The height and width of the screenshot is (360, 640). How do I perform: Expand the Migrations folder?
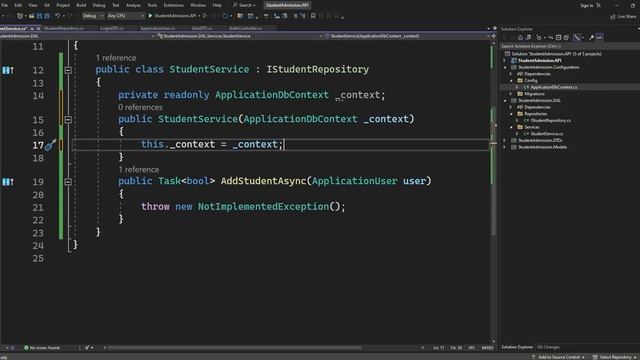pyautogui.click(x=511, y=94)
